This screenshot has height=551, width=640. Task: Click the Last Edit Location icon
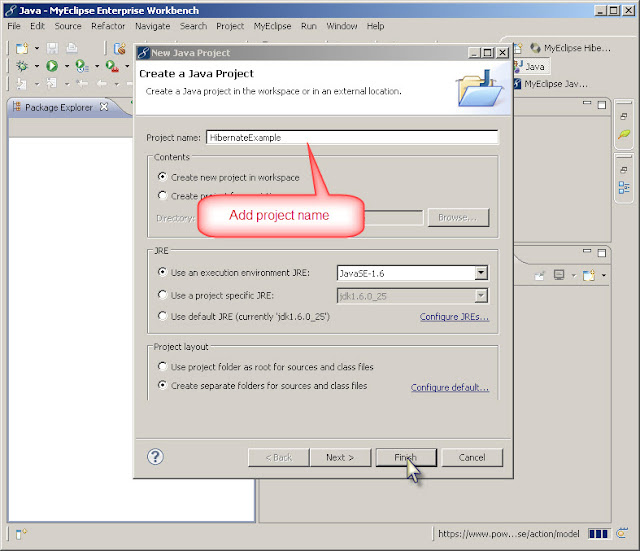click(x=82, y=84)
